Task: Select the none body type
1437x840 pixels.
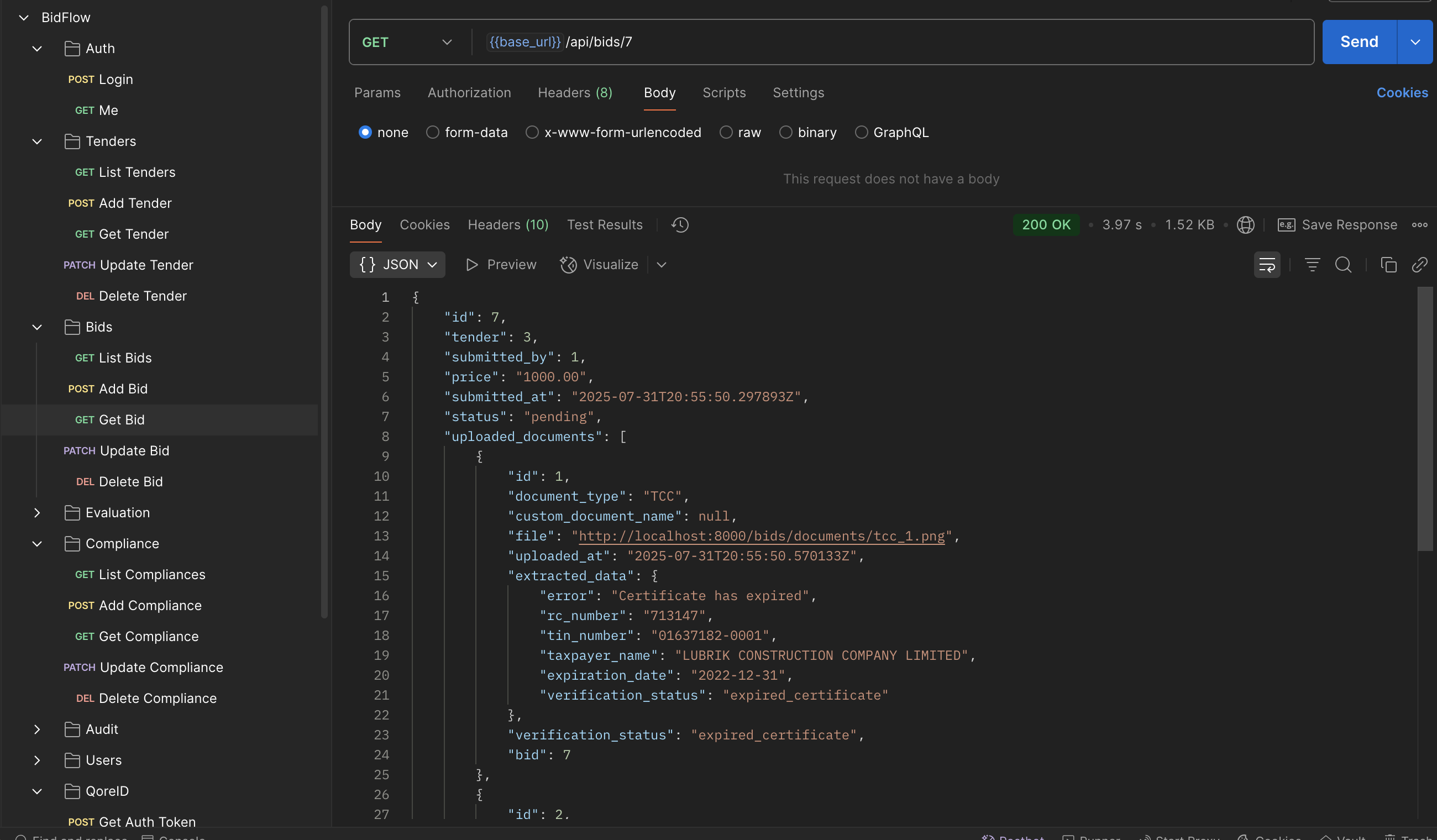Action: click(x=365, y=132)
